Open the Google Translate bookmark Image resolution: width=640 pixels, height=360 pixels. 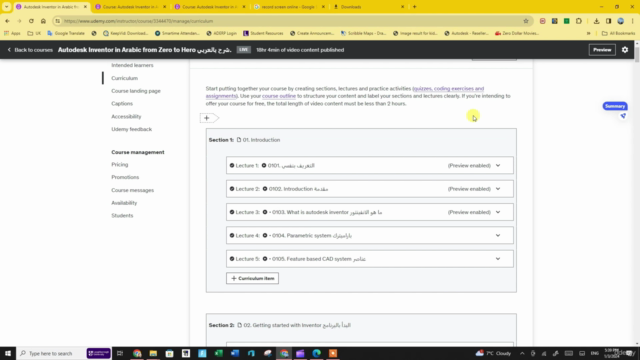66,33
